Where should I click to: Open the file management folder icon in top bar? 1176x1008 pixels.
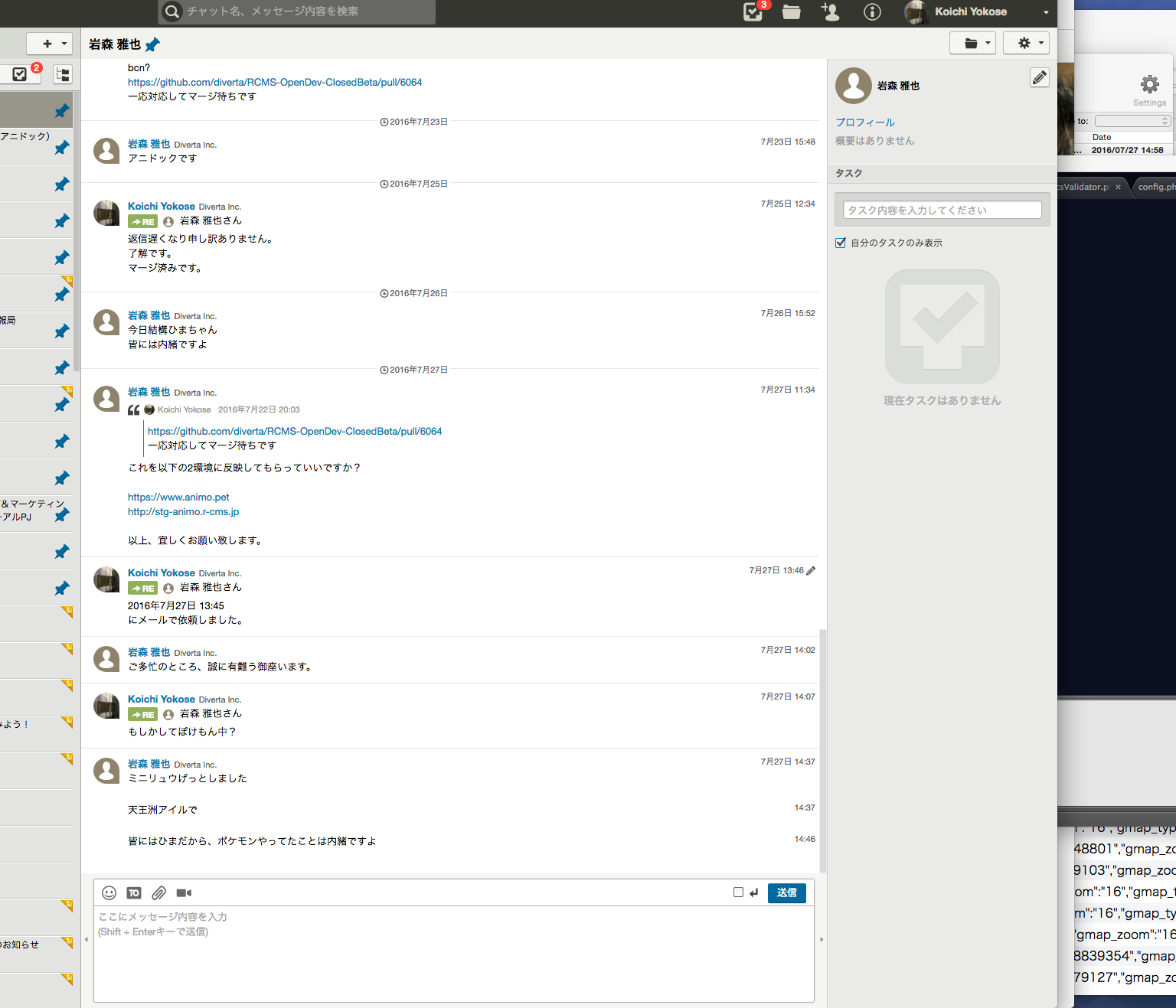tap(792, 11)
